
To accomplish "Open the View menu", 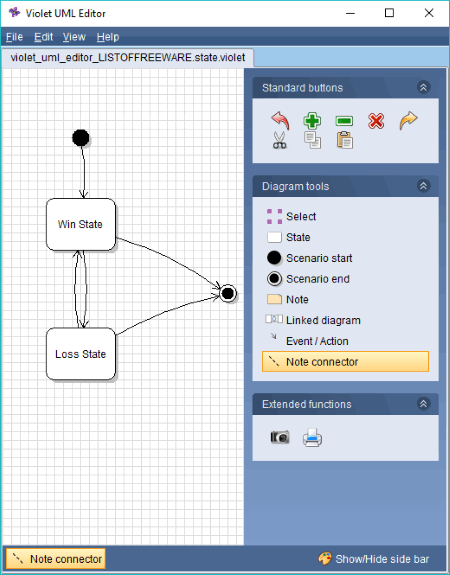I will point(74,37).
